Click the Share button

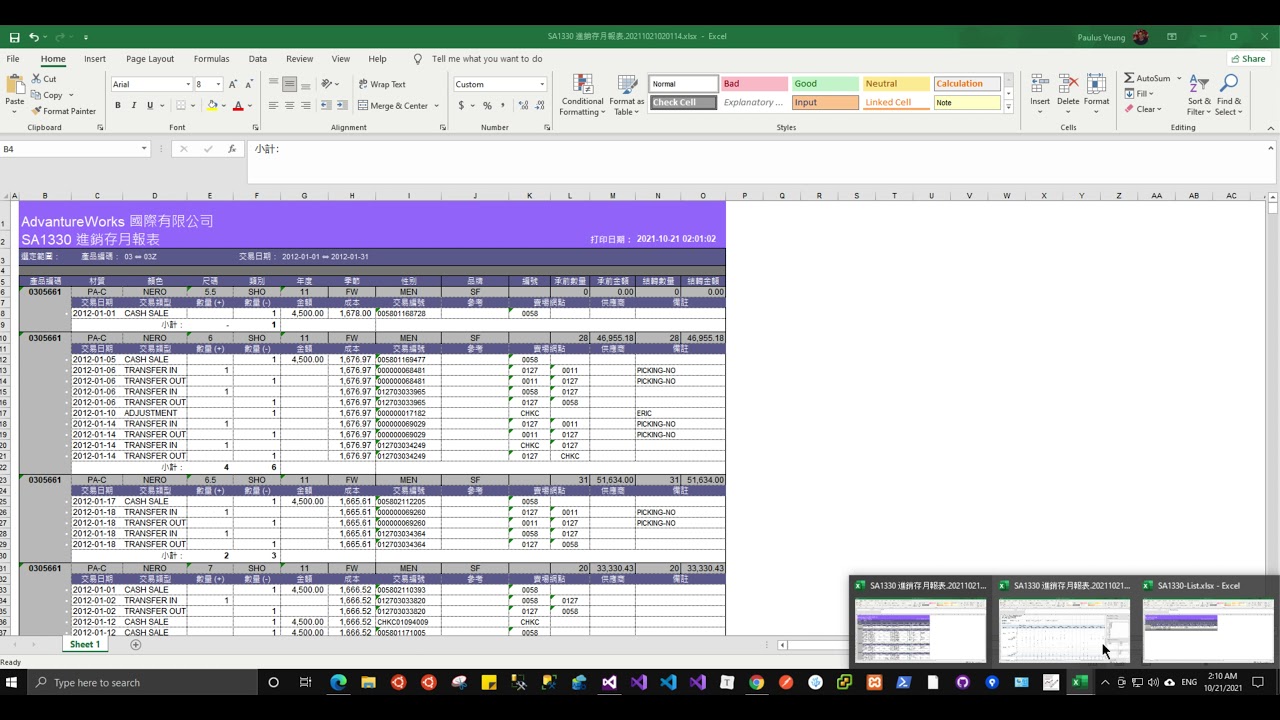click(1248, 59)
